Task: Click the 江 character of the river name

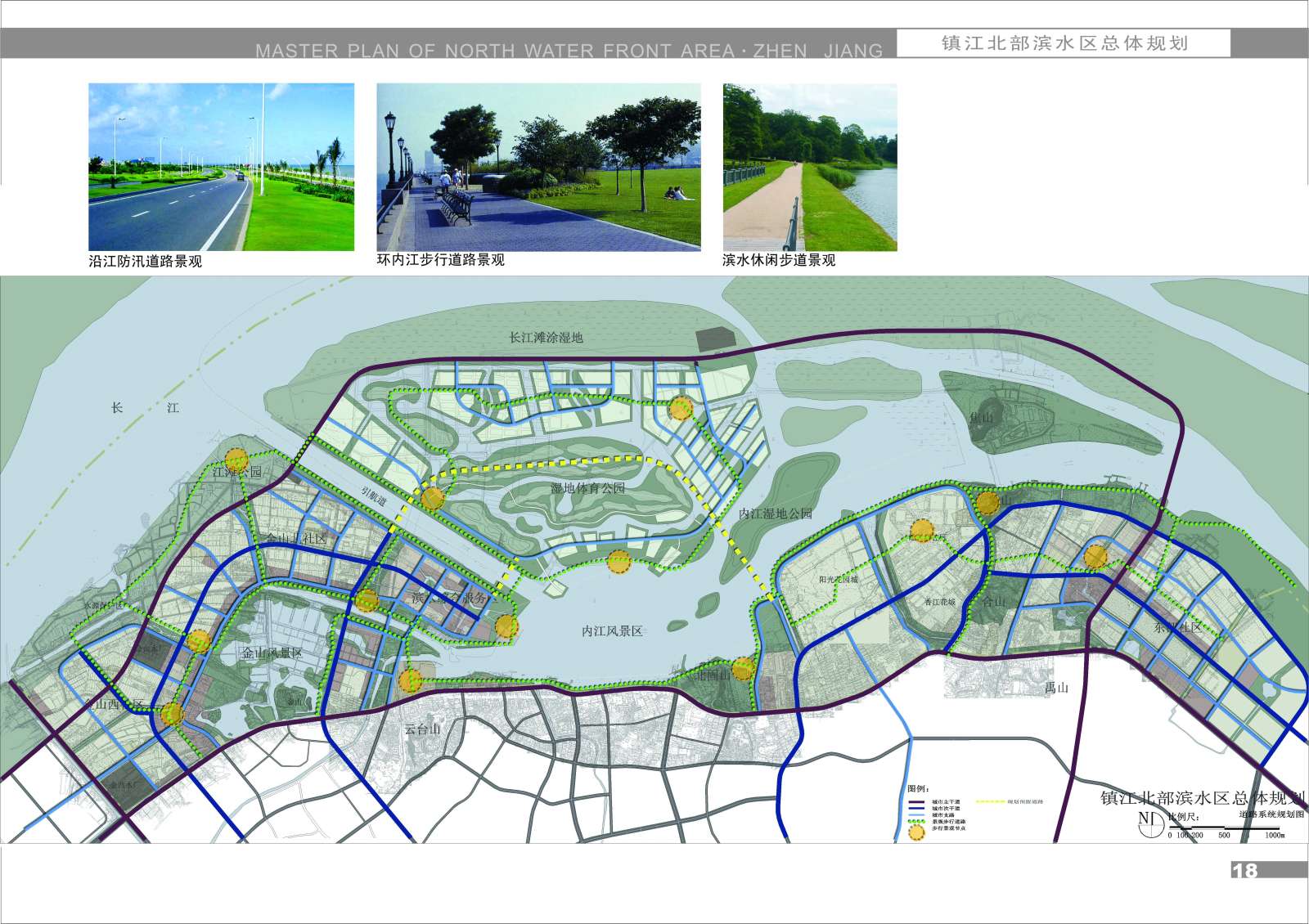Action: click(173, 407)
